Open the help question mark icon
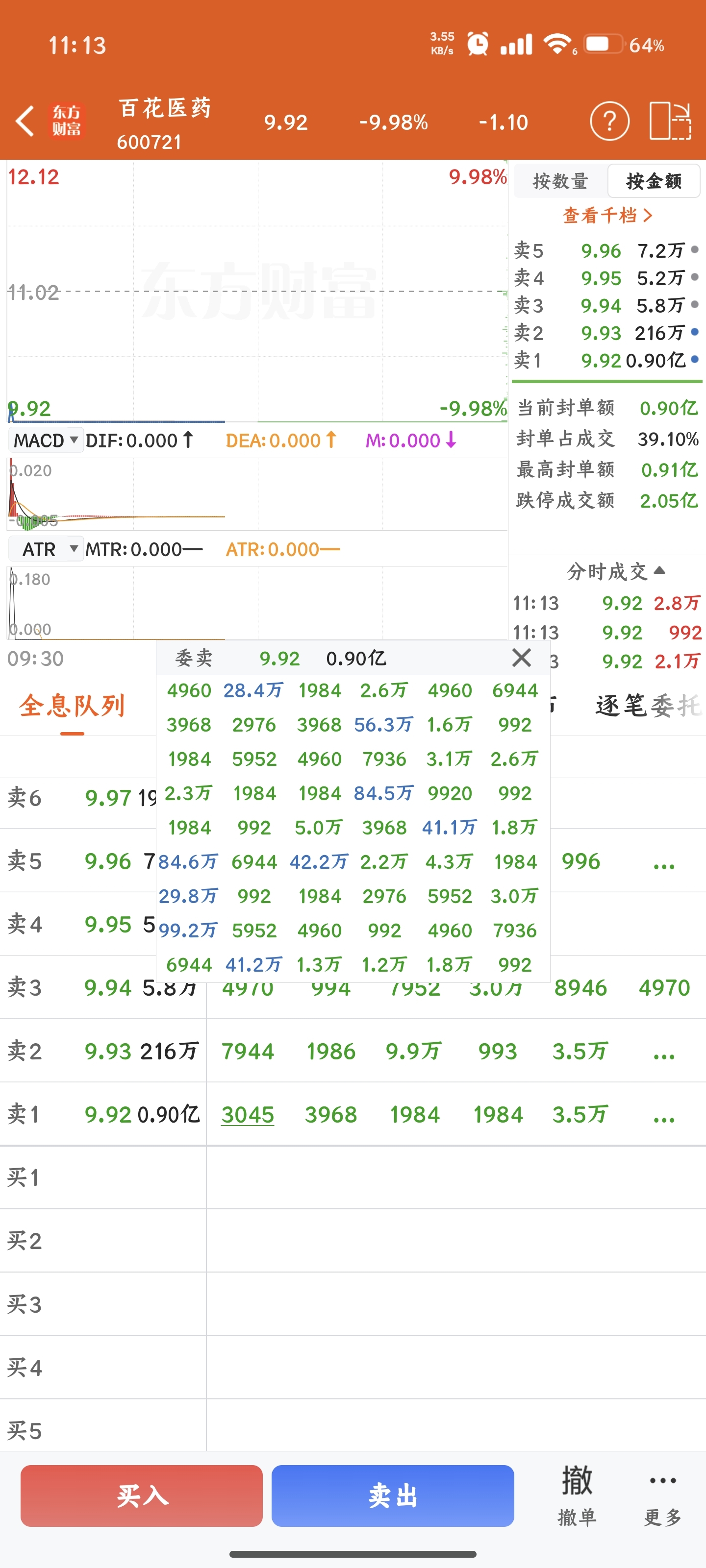 (609, 121)
